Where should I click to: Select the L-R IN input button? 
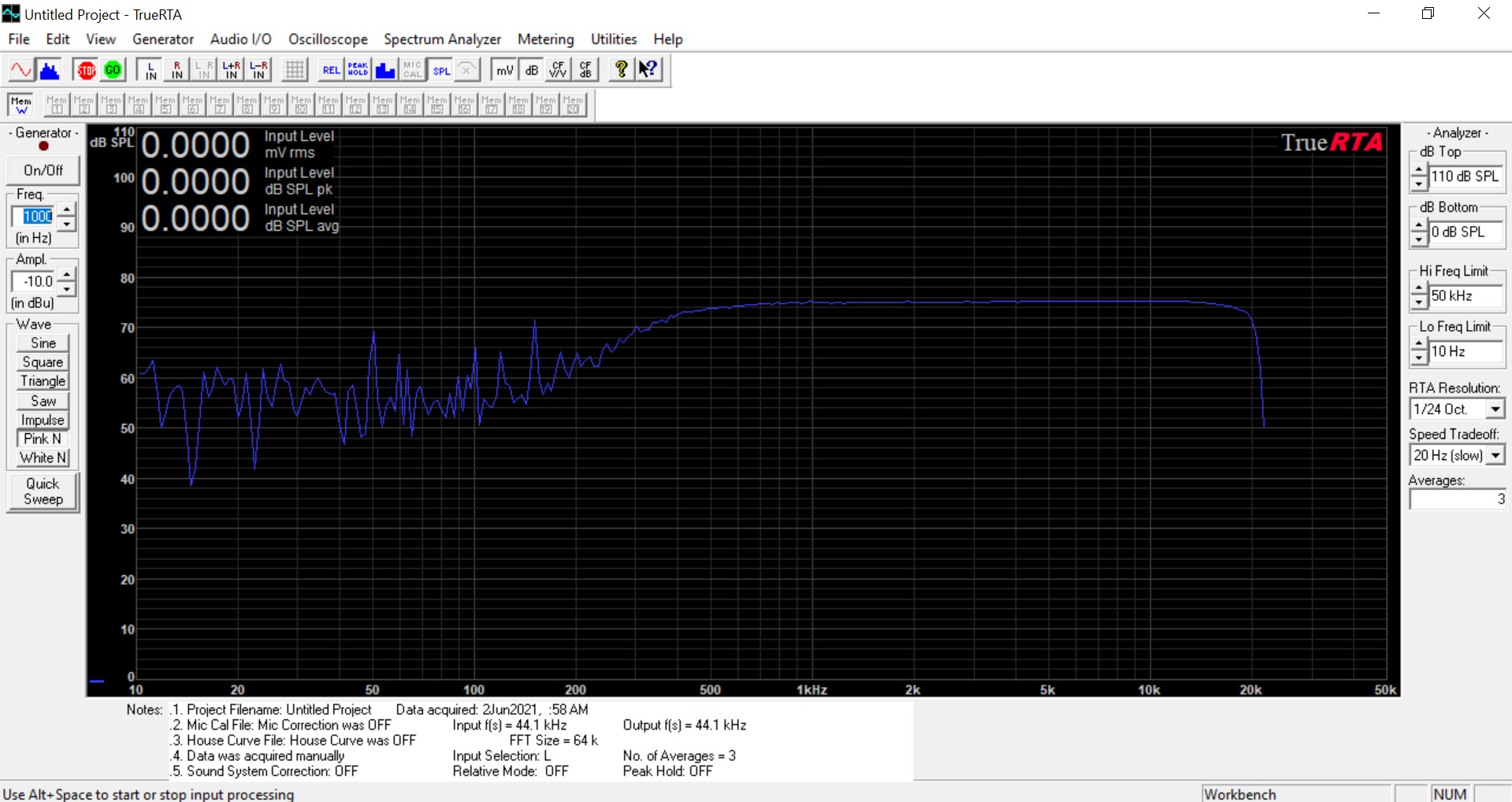click(258, 70)
